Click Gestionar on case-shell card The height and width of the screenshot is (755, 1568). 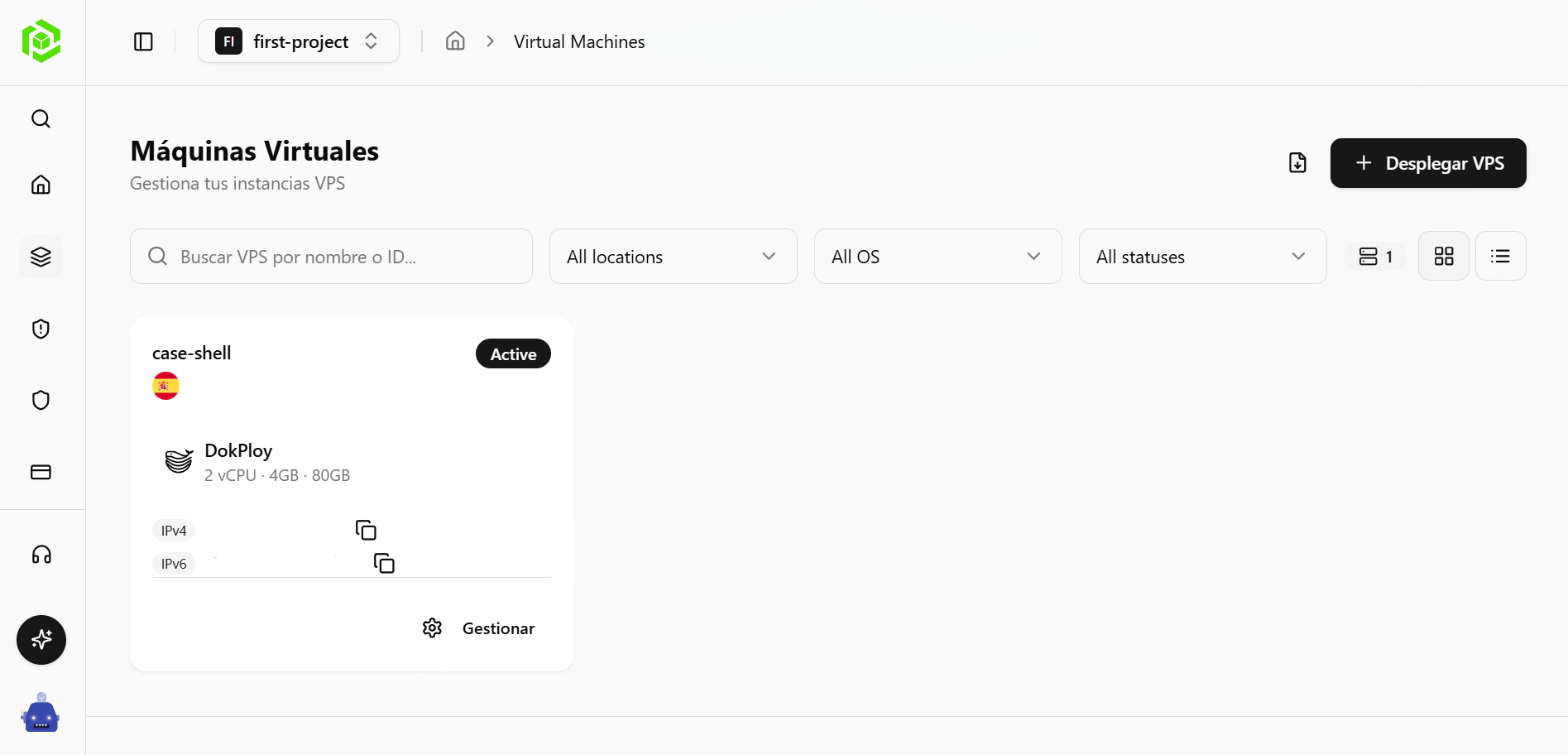[479, 628]
